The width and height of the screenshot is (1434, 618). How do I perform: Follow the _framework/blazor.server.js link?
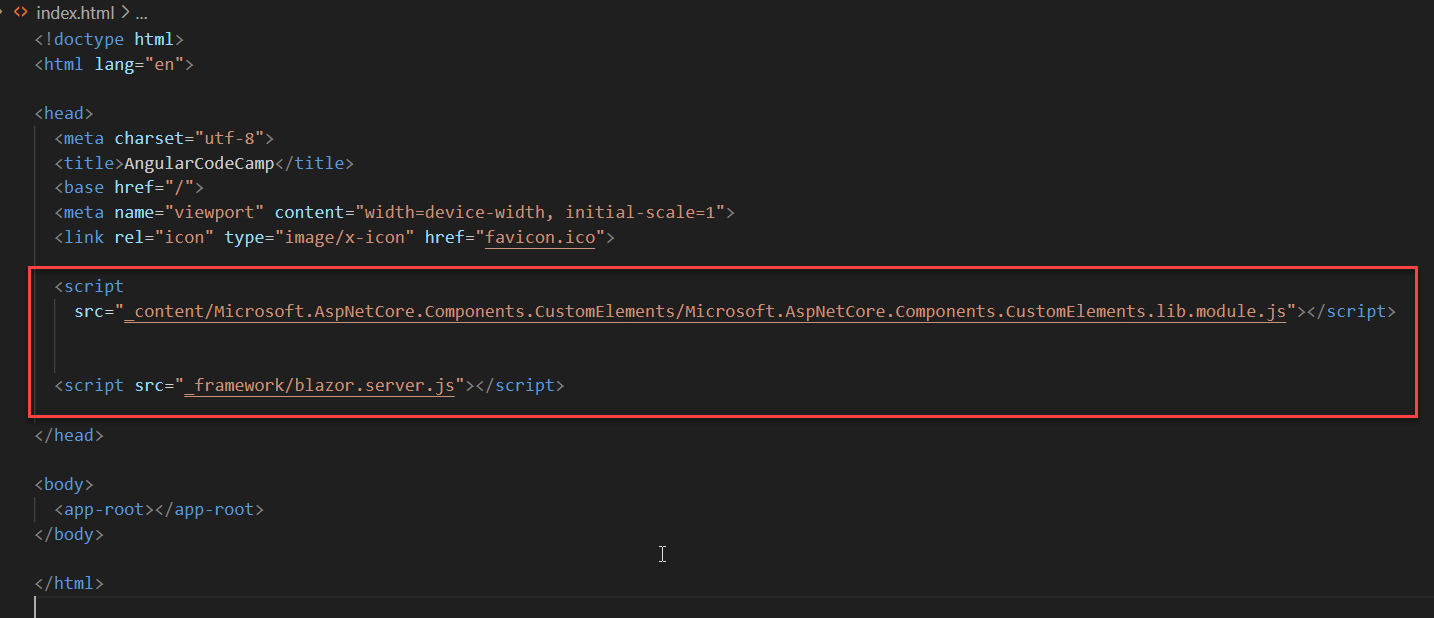point(320,386)
